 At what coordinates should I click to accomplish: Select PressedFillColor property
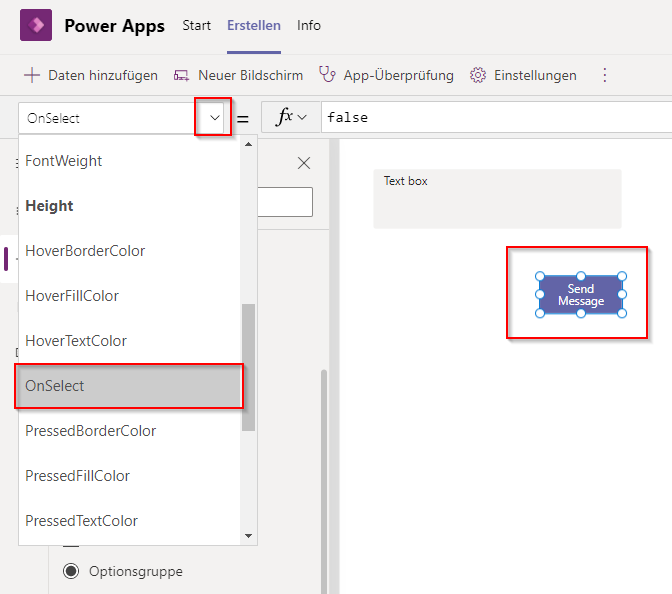[129, 476]
